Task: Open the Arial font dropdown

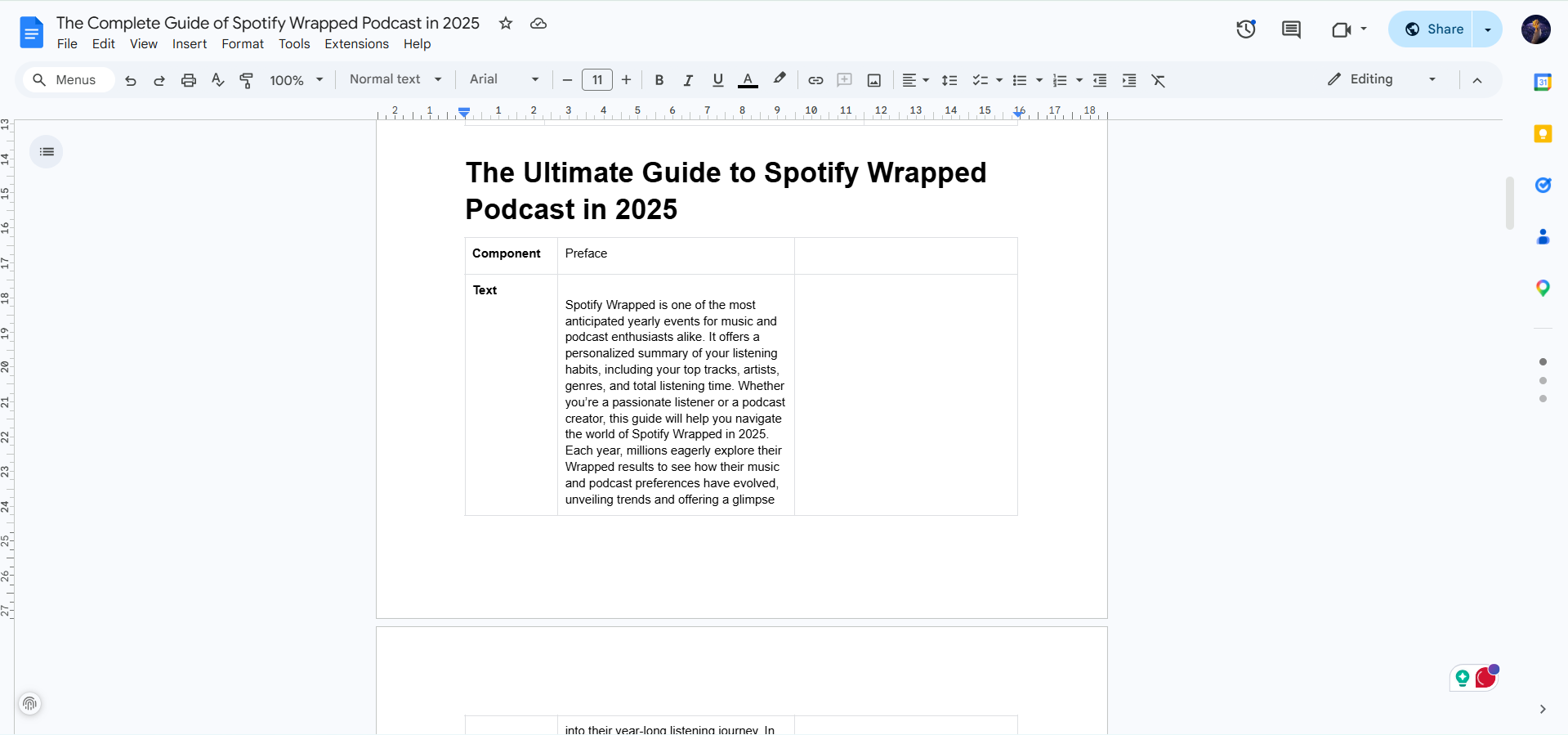Action: [x=504, y=79]
